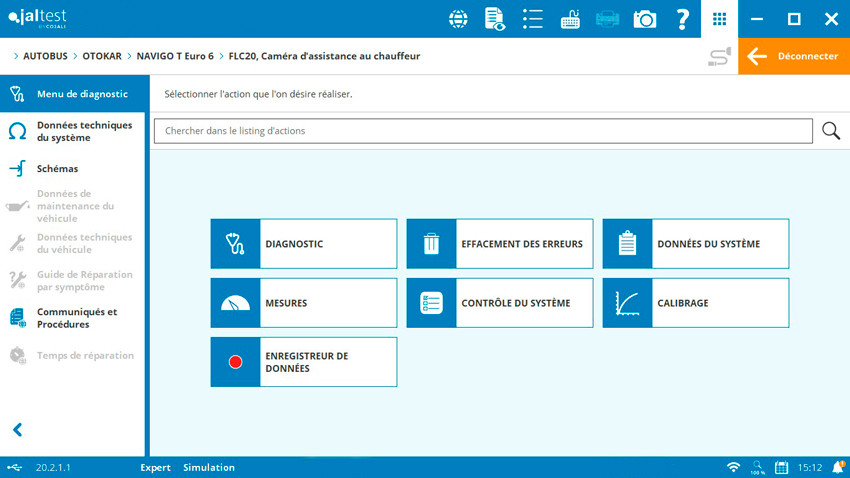Screen dimensions: 850x478
Task: Open the CONTRÔLE DU SYSTÈME tile
Action: [500, 302]
